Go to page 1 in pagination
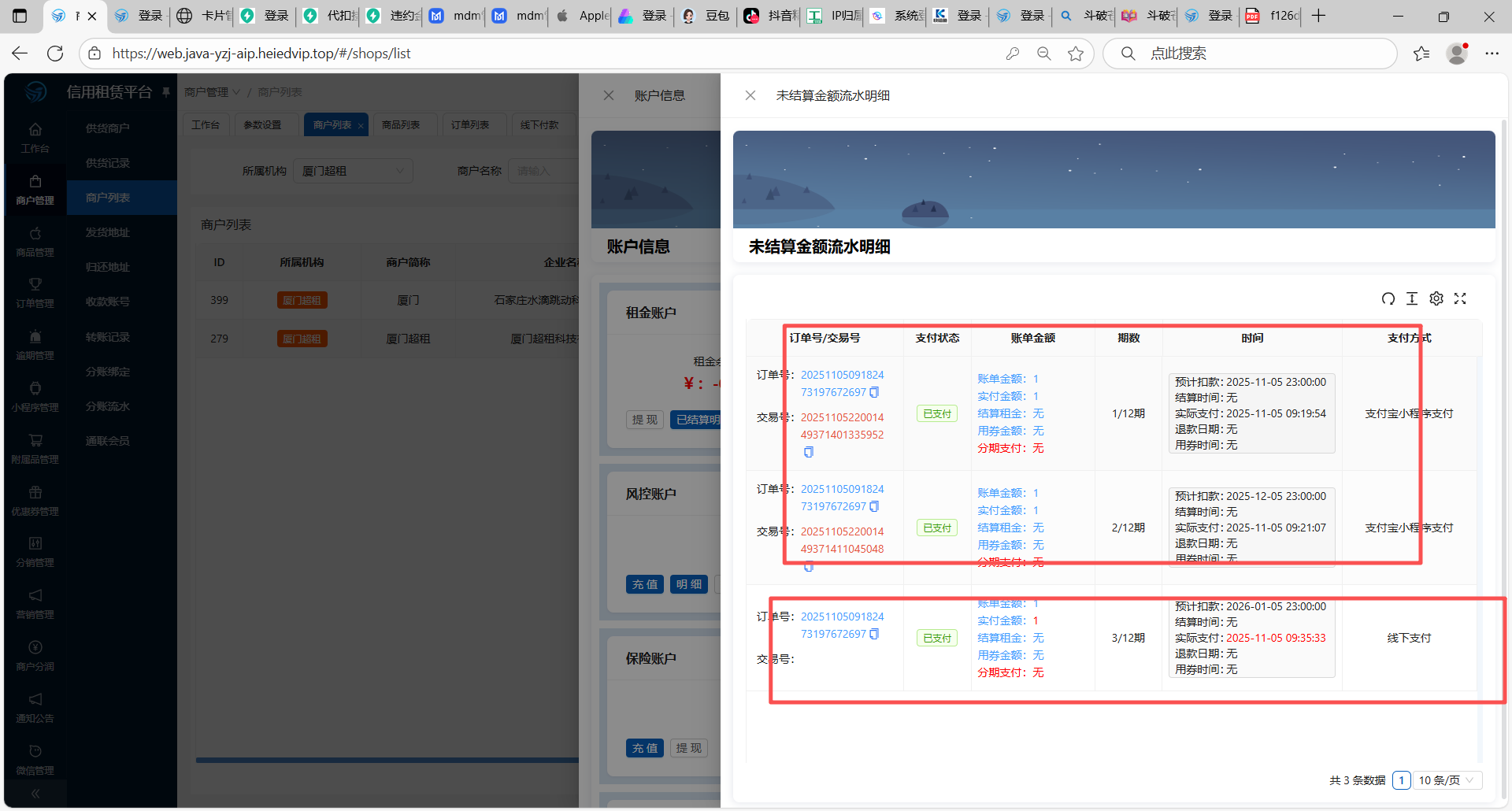 click(1401, 780)
